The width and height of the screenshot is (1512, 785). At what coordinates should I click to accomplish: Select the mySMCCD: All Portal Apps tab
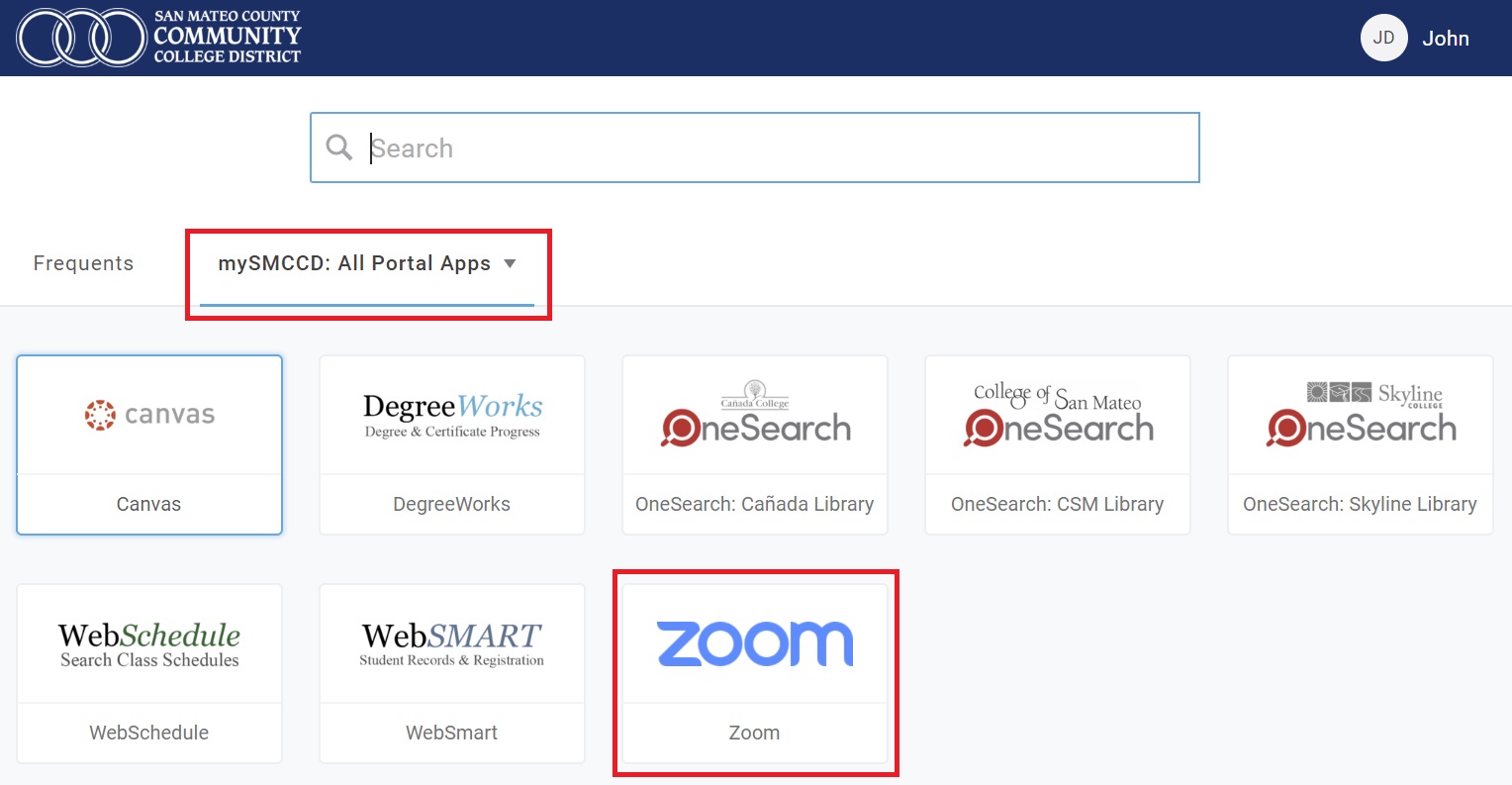point(367,263)
